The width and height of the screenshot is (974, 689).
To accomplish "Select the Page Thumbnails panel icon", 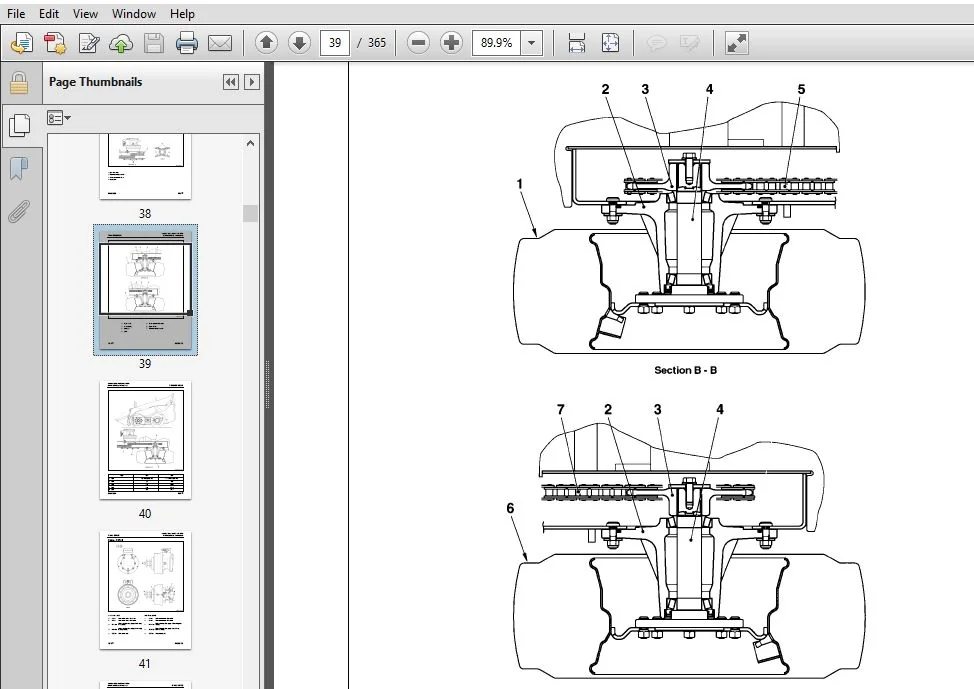I will 20,125.
